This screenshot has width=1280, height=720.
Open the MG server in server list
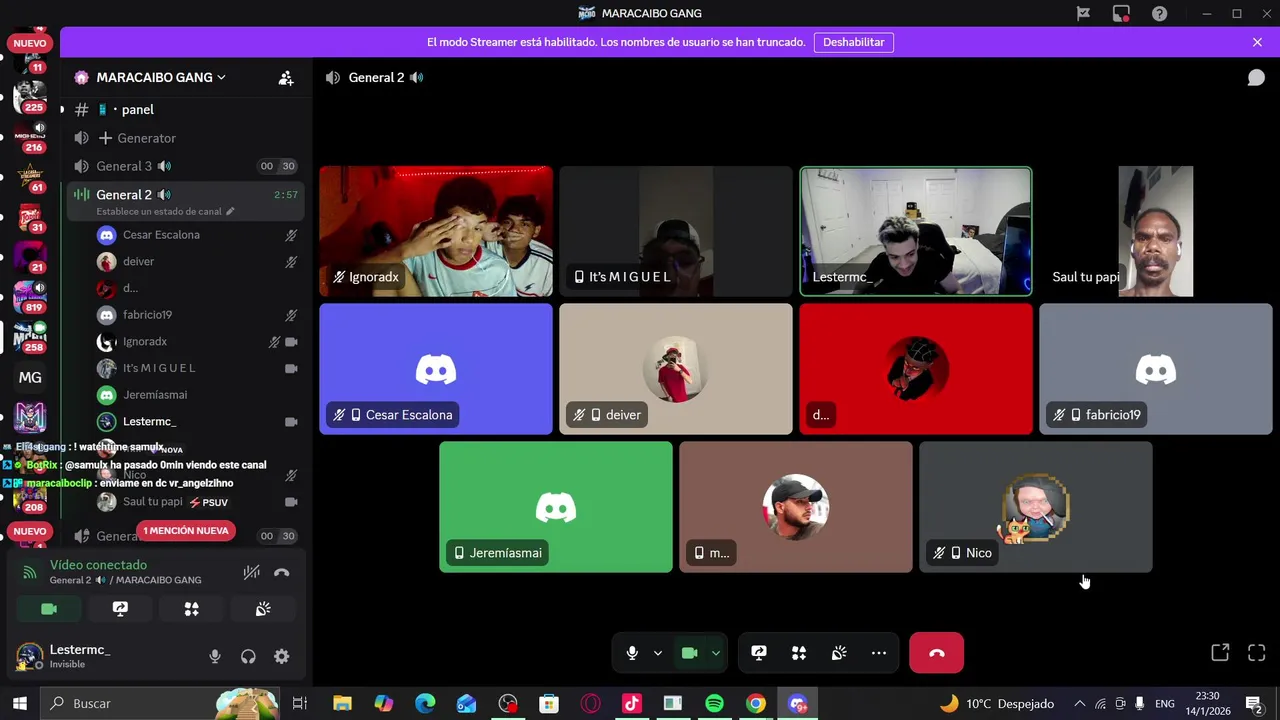(x=30, y=377)
